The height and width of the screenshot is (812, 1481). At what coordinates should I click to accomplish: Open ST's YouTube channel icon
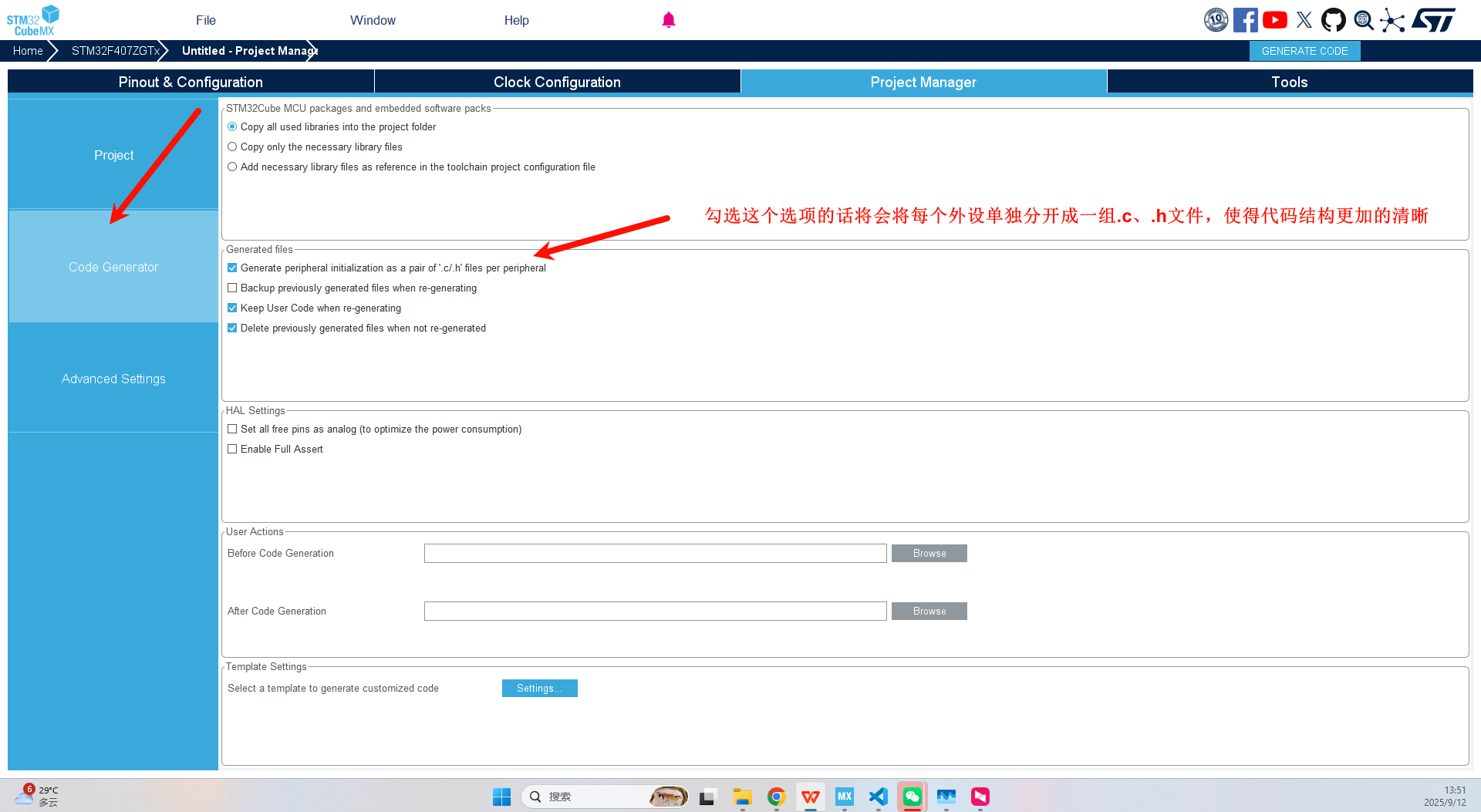pos(1275,20)
